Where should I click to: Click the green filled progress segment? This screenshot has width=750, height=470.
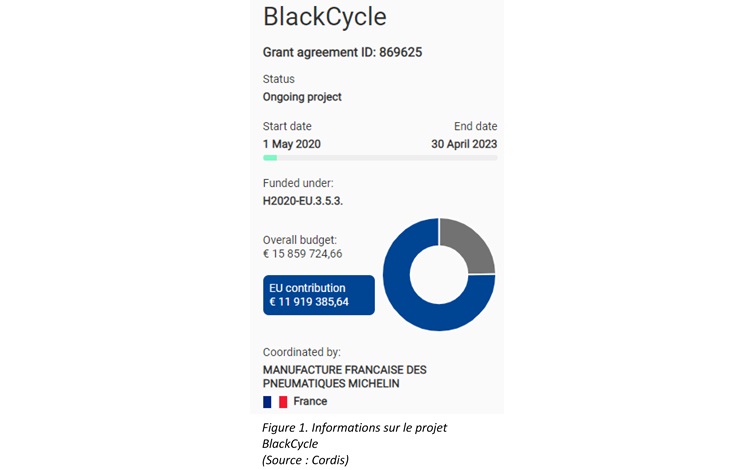[270, 158]
